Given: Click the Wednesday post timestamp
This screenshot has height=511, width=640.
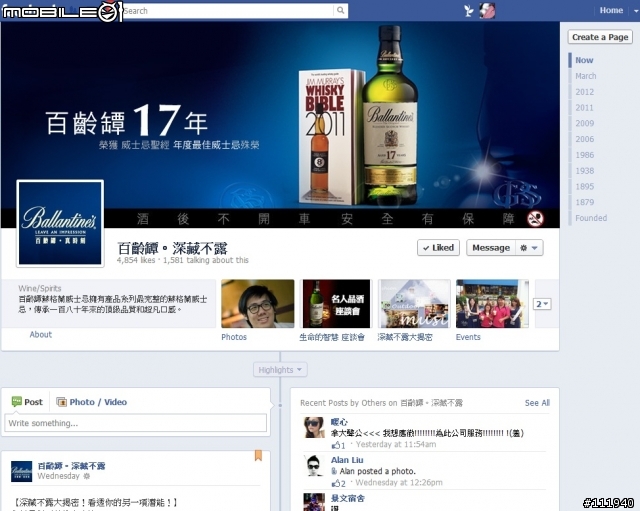Looking at the screenshot, I should click(58, 476).
